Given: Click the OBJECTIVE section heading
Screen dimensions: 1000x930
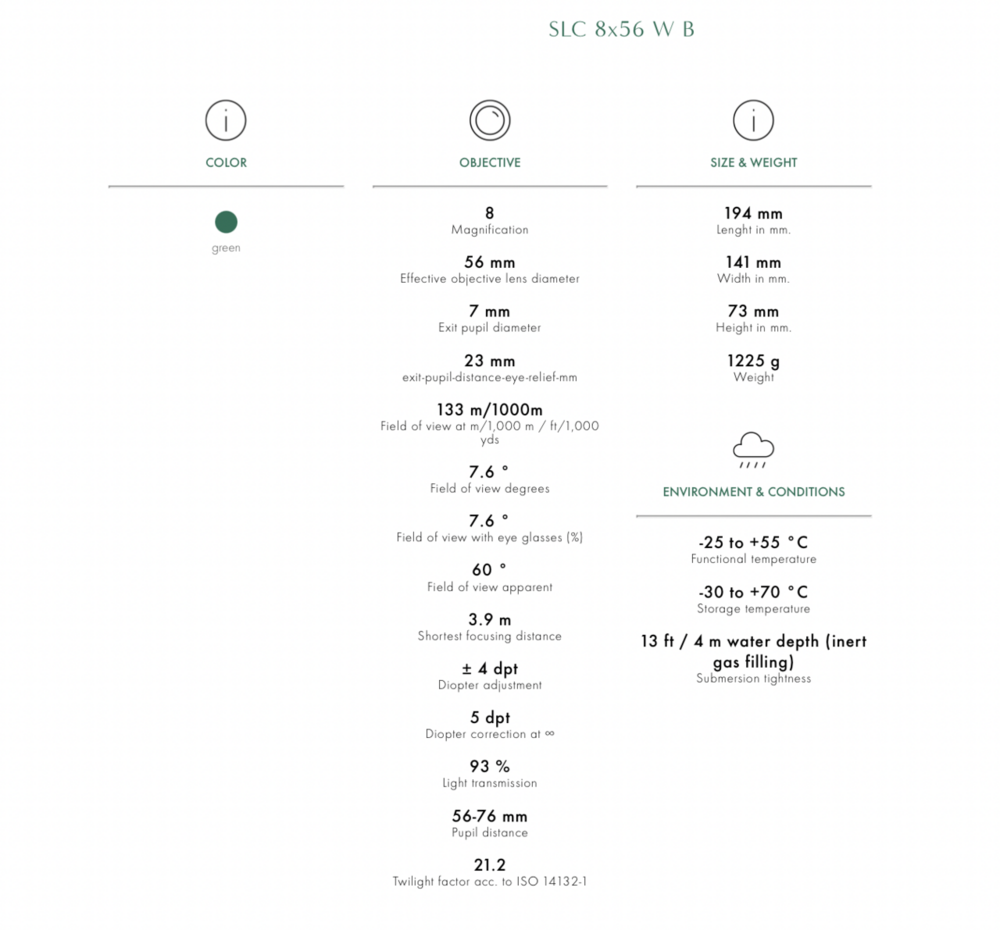Looking at the screenshot, I should (x=490, y=162).
